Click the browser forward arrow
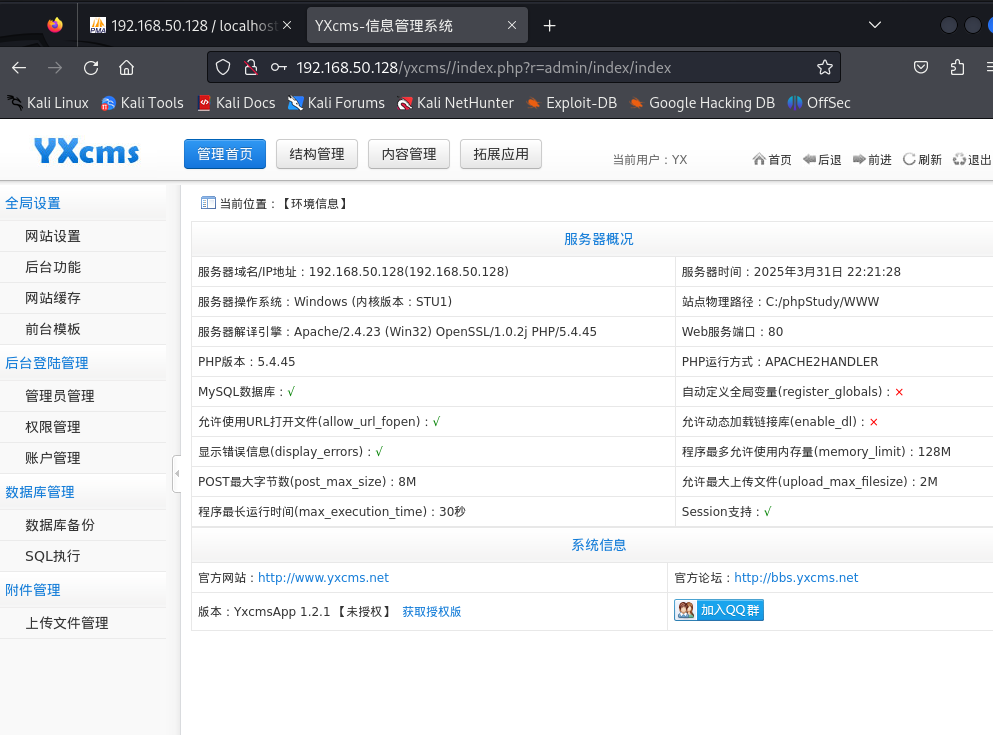 click(x=55, y=68)
